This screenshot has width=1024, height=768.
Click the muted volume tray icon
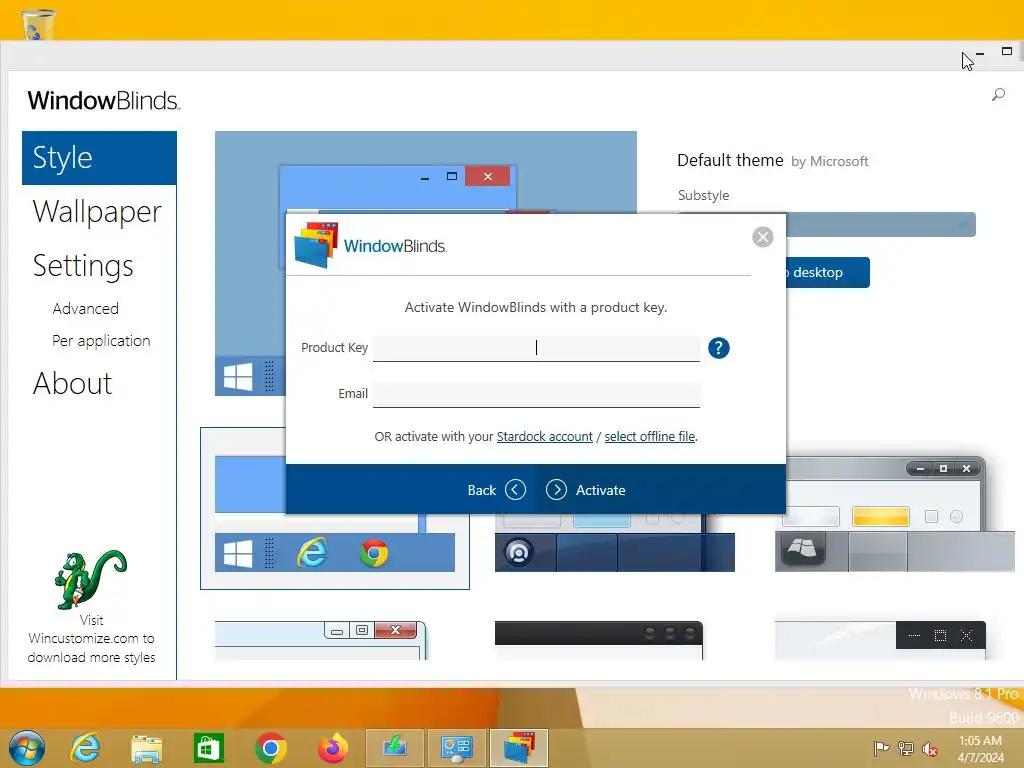coord(930,748)
